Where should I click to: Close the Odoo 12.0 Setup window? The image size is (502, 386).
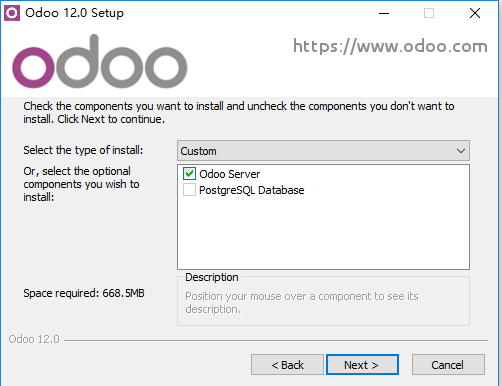pyautogui.click(x=475, y=13)
